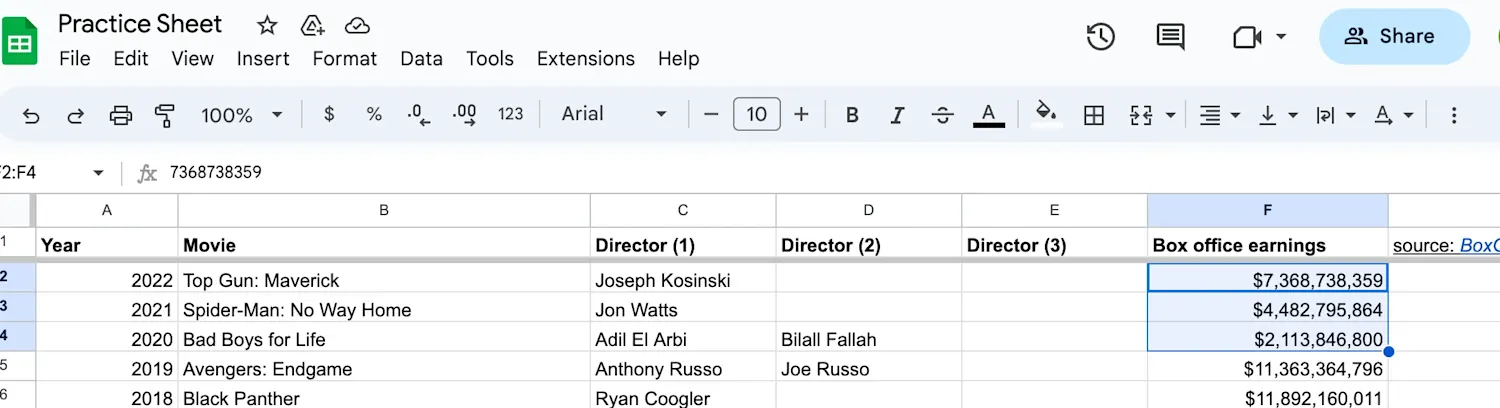
Task: Expand the merge cells dropdown arrow
Action: [x=1171, y=116]
